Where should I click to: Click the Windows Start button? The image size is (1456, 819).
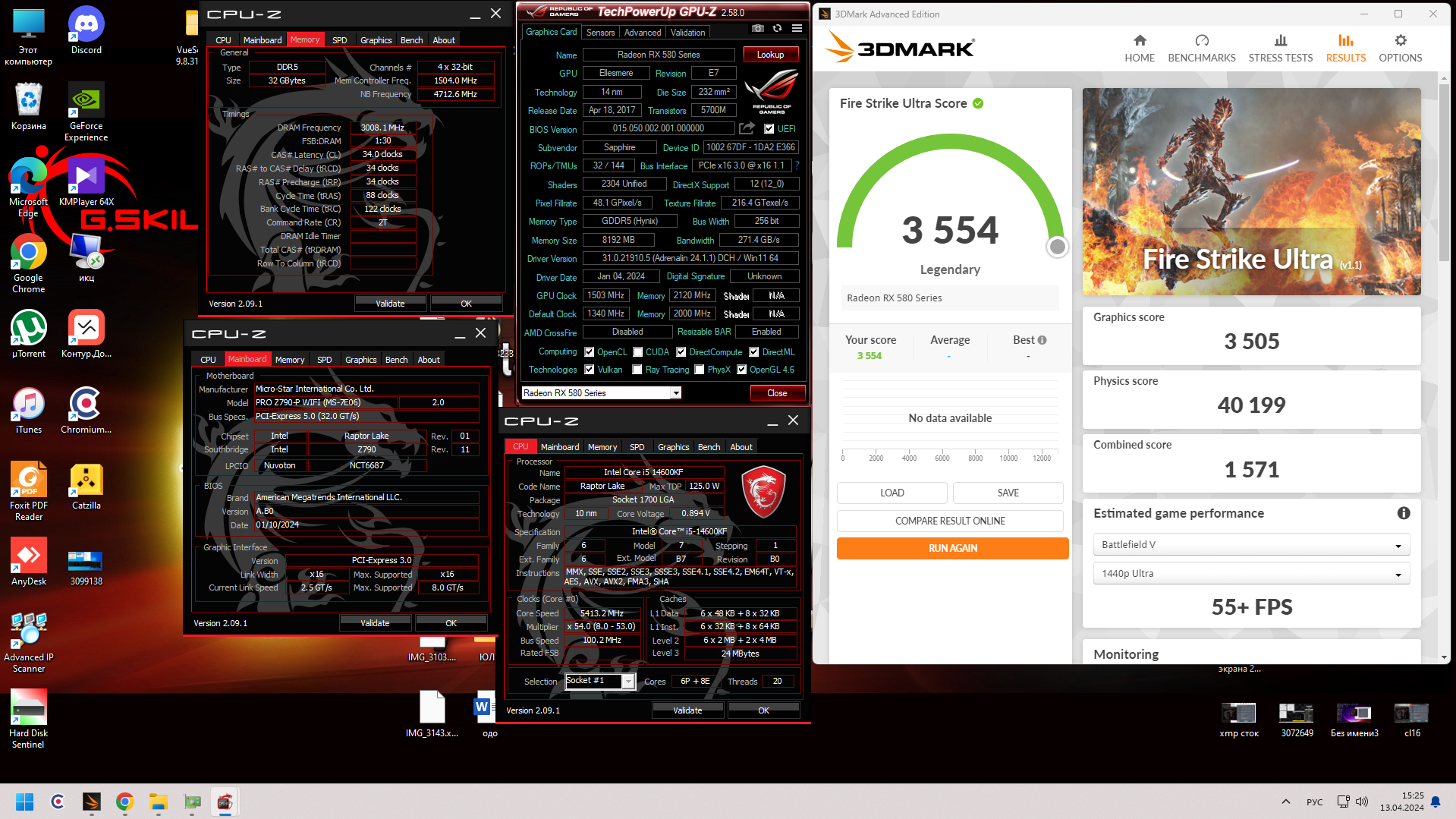click(x=24, y=802)
